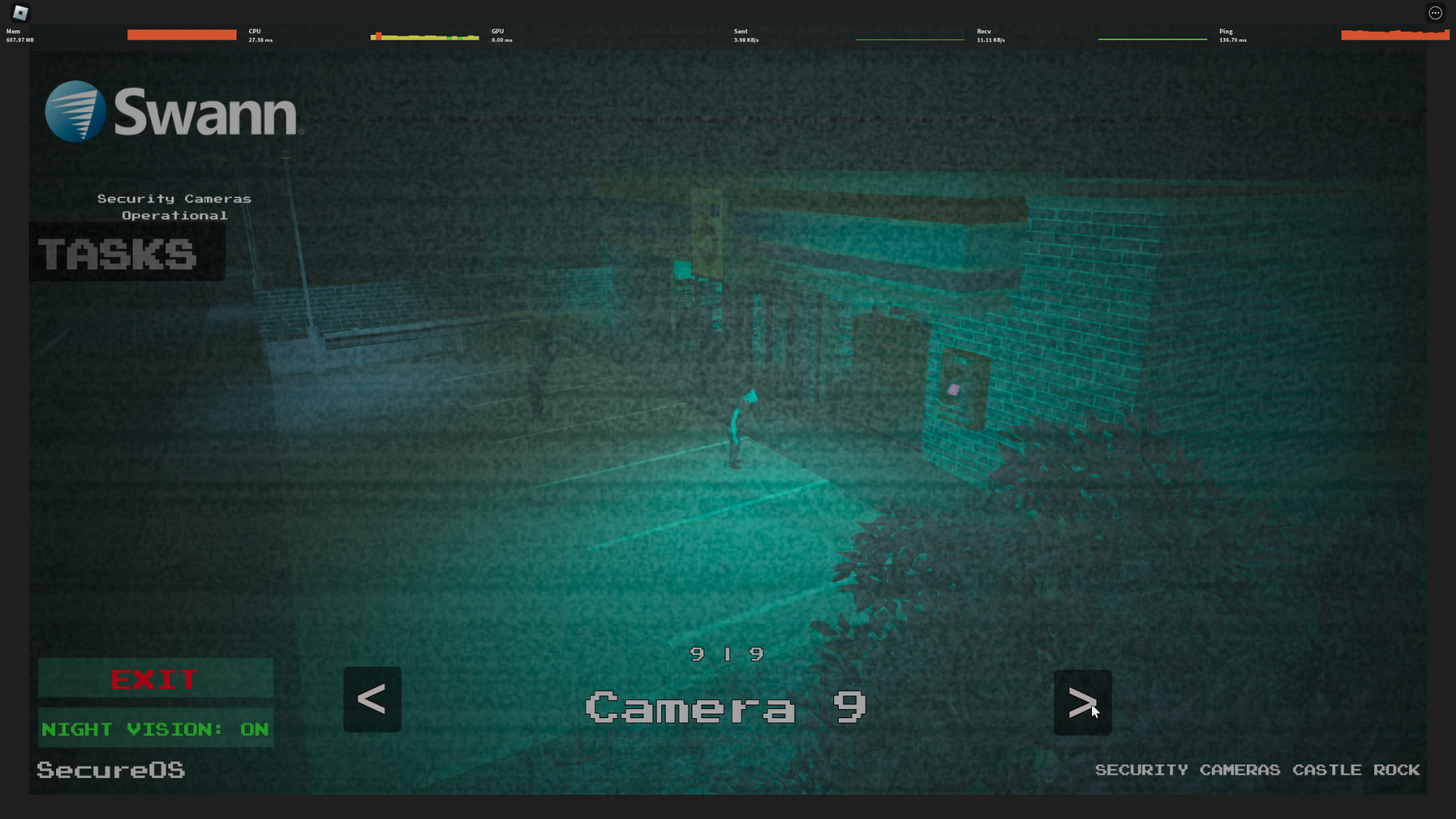This screenshot has width=1456, height=819.
Task: Click the Camera 9 label
Action: [726, 707]
